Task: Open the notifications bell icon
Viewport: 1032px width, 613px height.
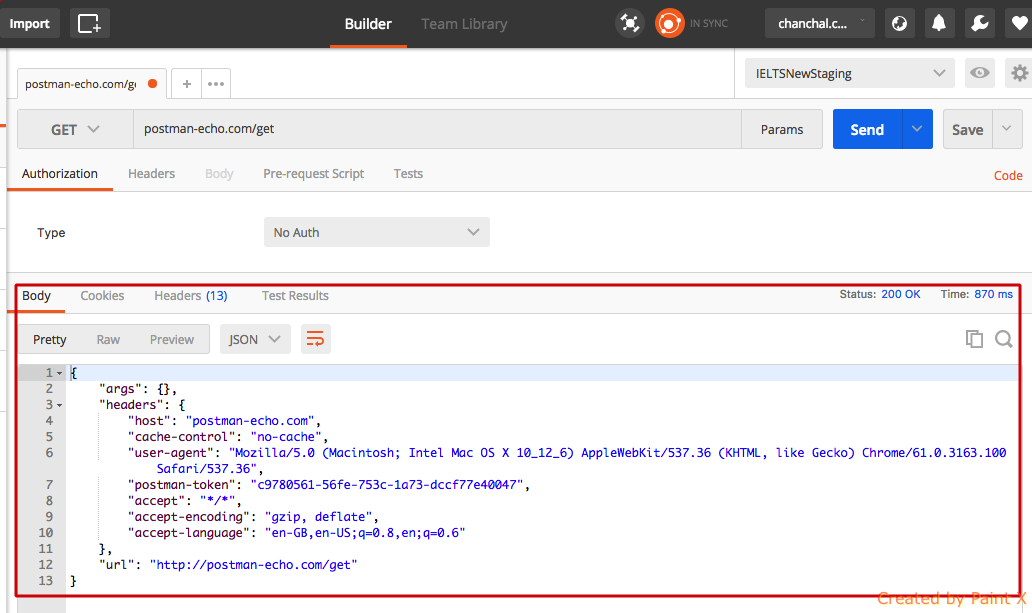Action: pos(940,23)
